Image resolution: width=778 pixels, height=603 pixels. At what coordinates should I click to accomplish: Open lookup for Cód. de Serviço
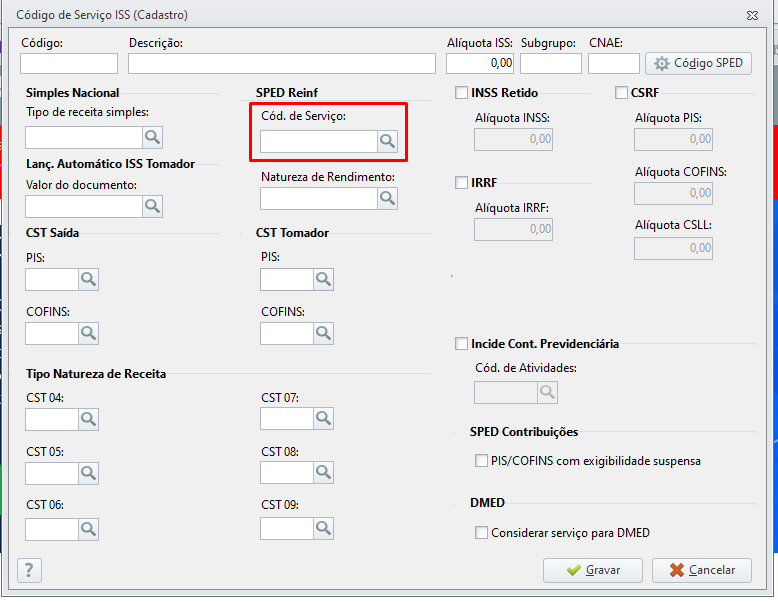(x=387, y=142)
